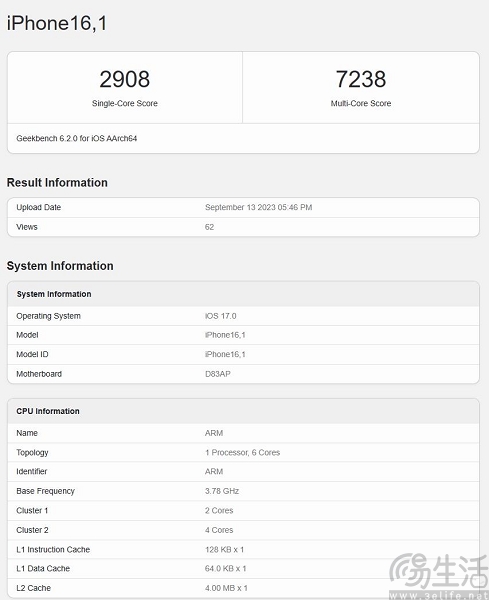This screenshot has height=600, width=489.
Task: Select the 3.78 GHz value
Action: (x=222, y=491)
